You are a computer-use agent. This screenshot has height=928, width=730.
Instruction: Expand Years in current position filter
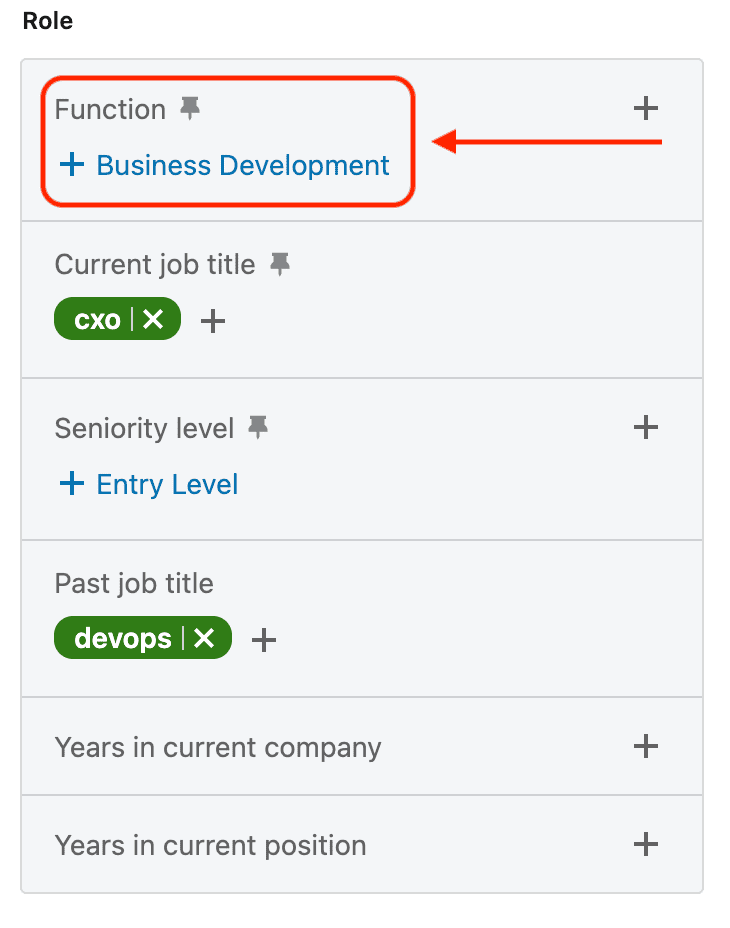[646, 844]
